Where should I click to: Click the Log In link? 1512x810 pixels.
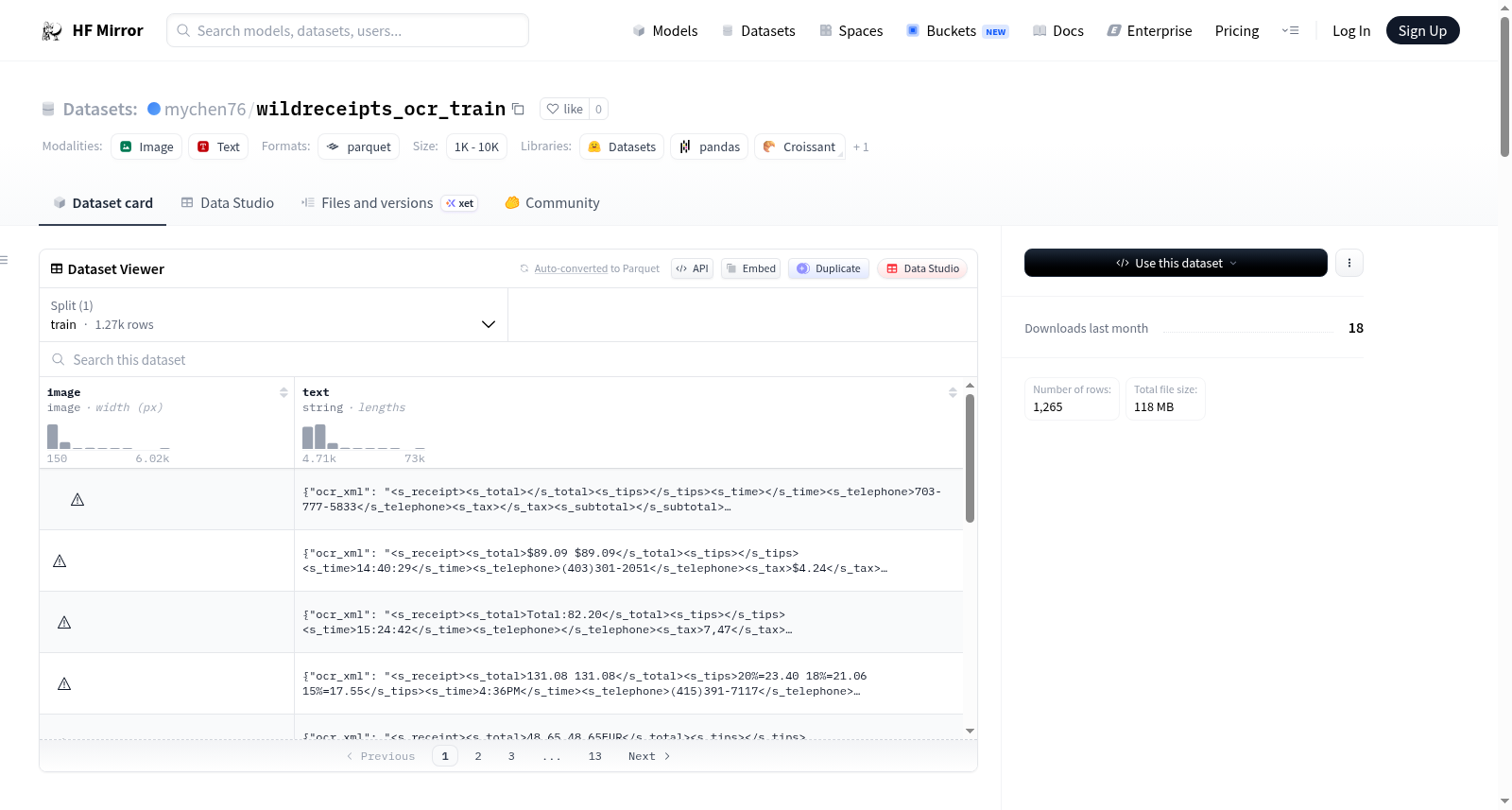click(1351, 30)
